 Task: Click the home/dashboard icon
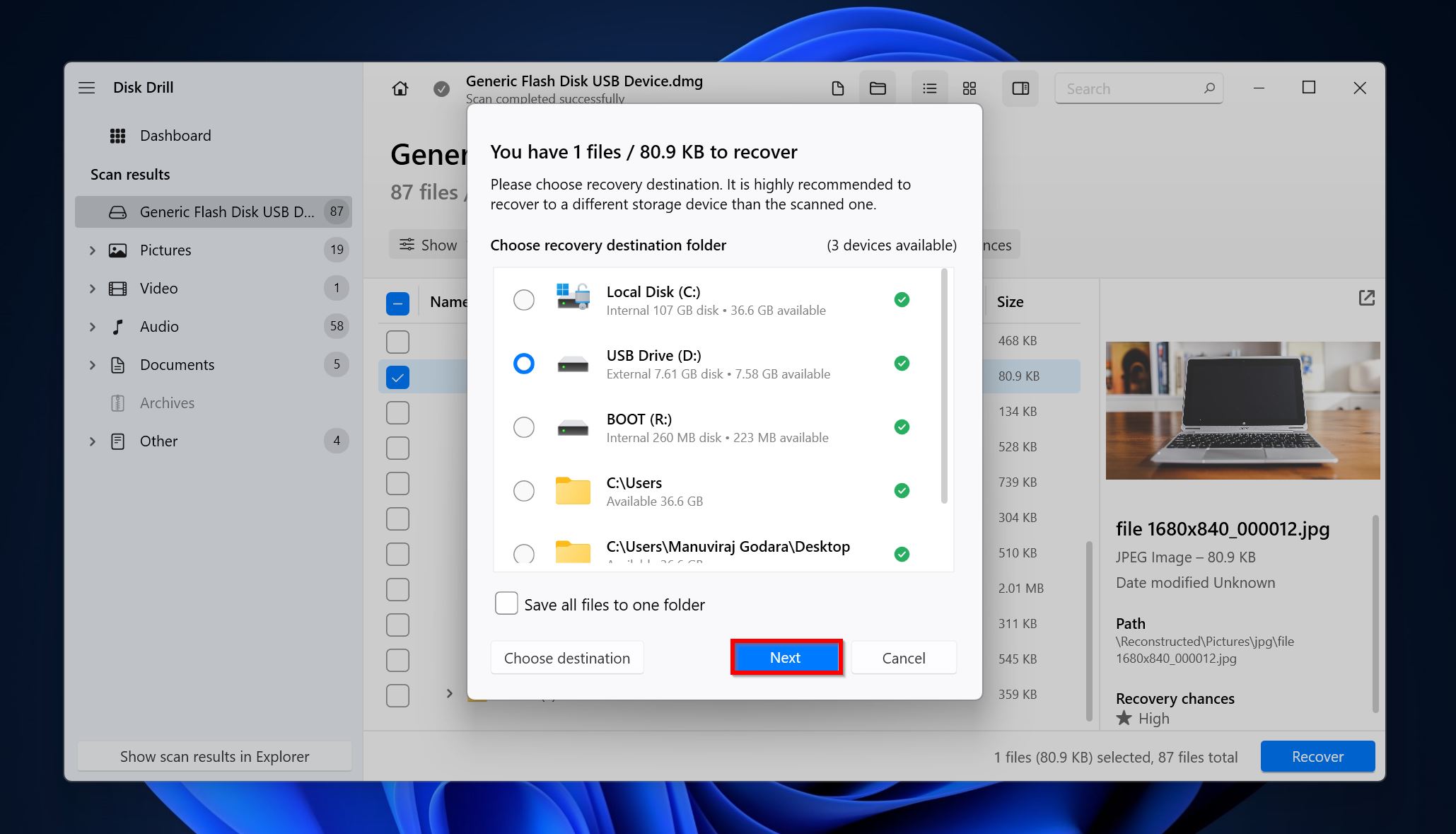399,88
